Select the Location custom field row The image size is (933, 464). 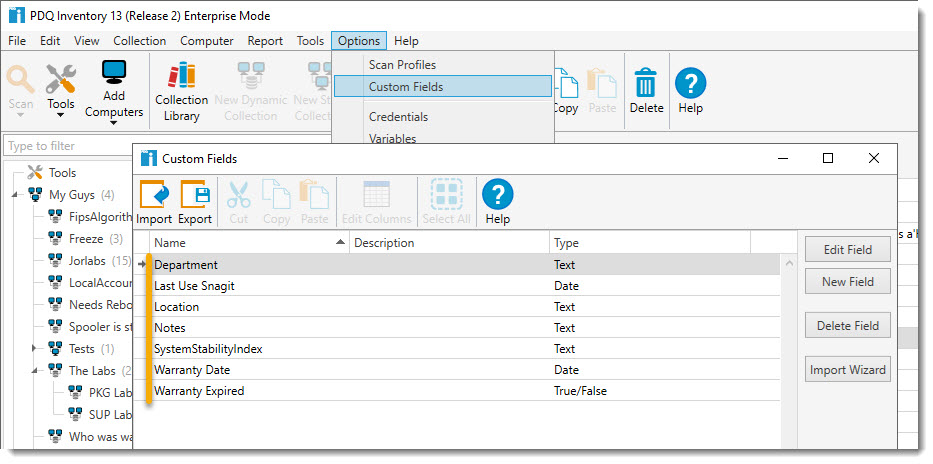click(457, 307)
